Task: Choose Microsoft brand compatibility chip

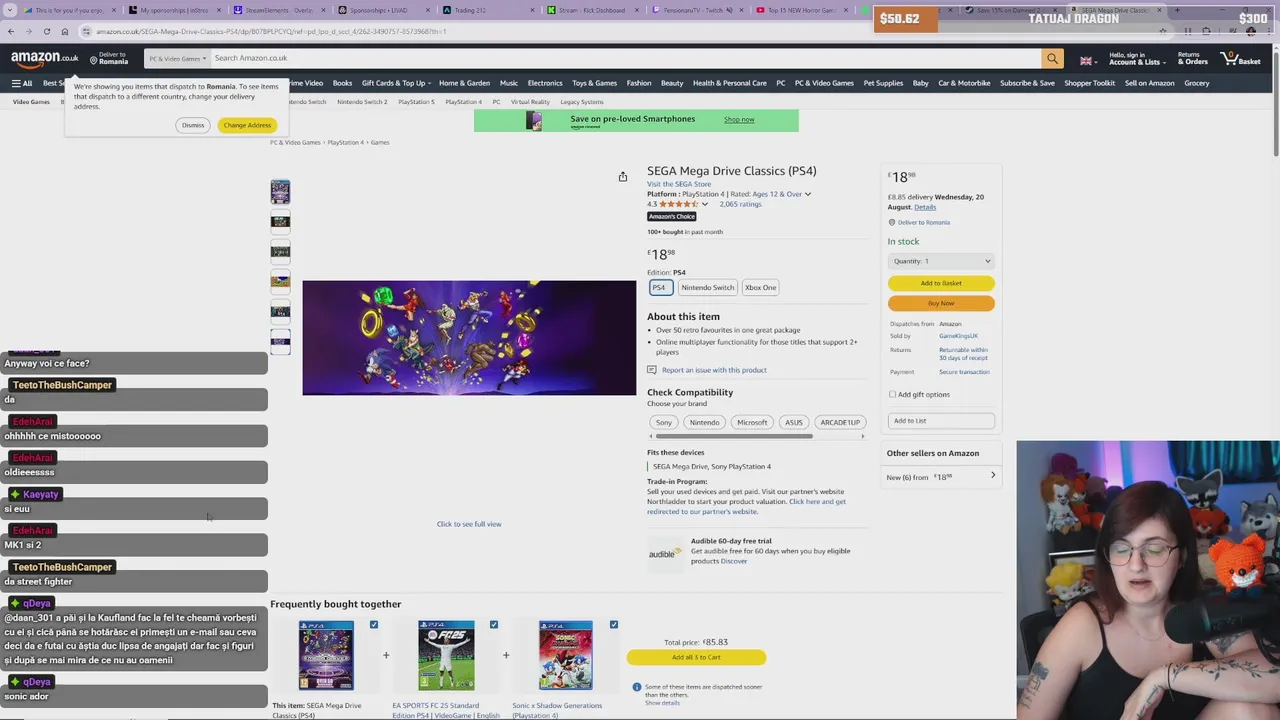Action: [x=752, y=422]
